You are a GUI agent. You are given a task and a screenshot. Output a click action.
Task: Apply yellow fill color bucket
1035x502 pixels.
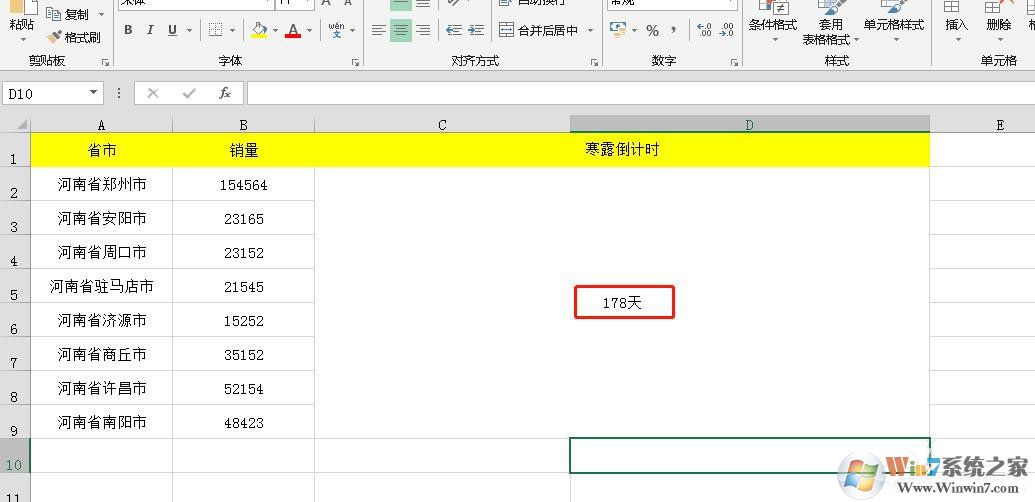[259, 30]
